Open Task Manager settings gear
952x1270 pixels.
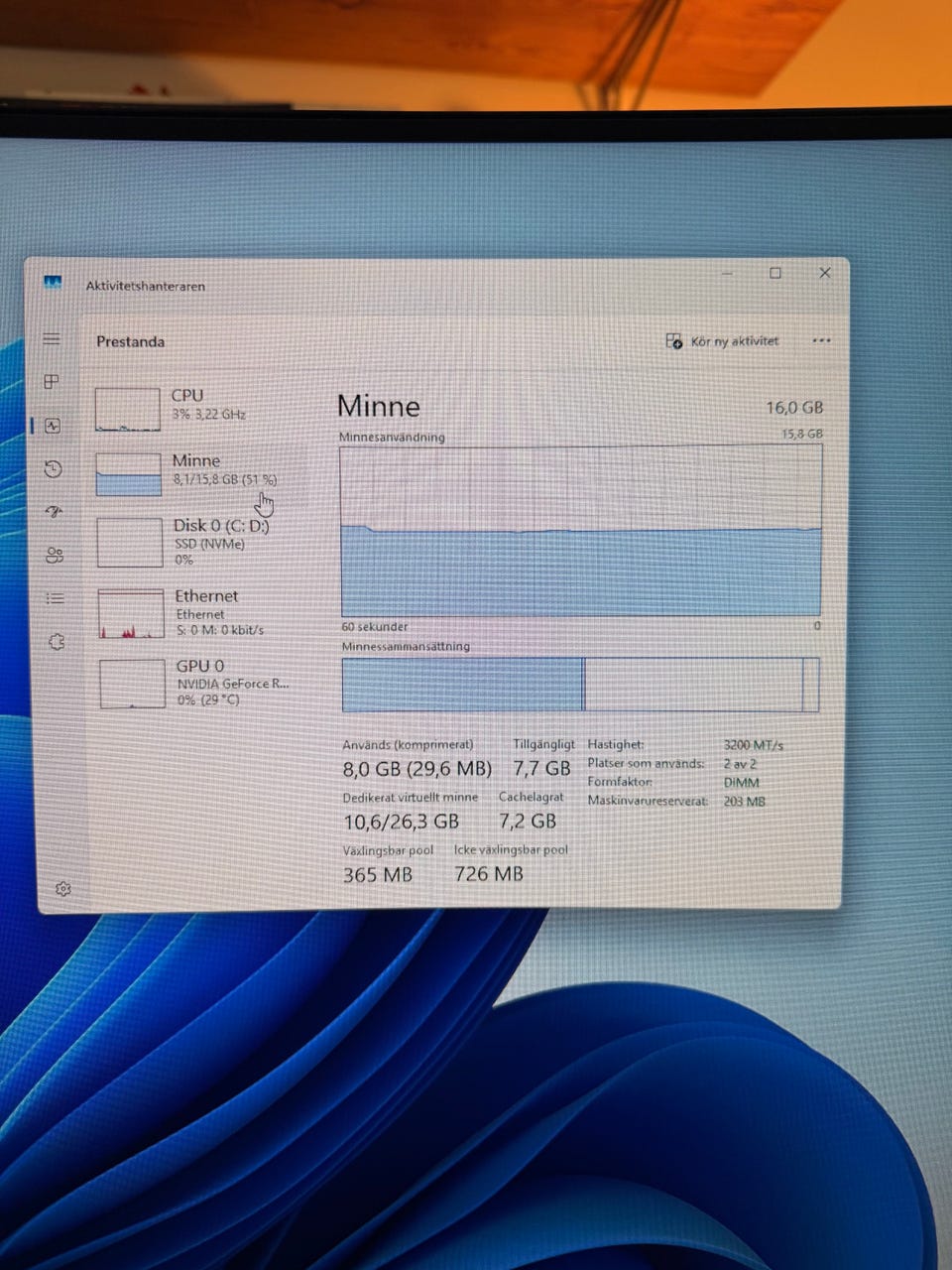coord(63,889)
